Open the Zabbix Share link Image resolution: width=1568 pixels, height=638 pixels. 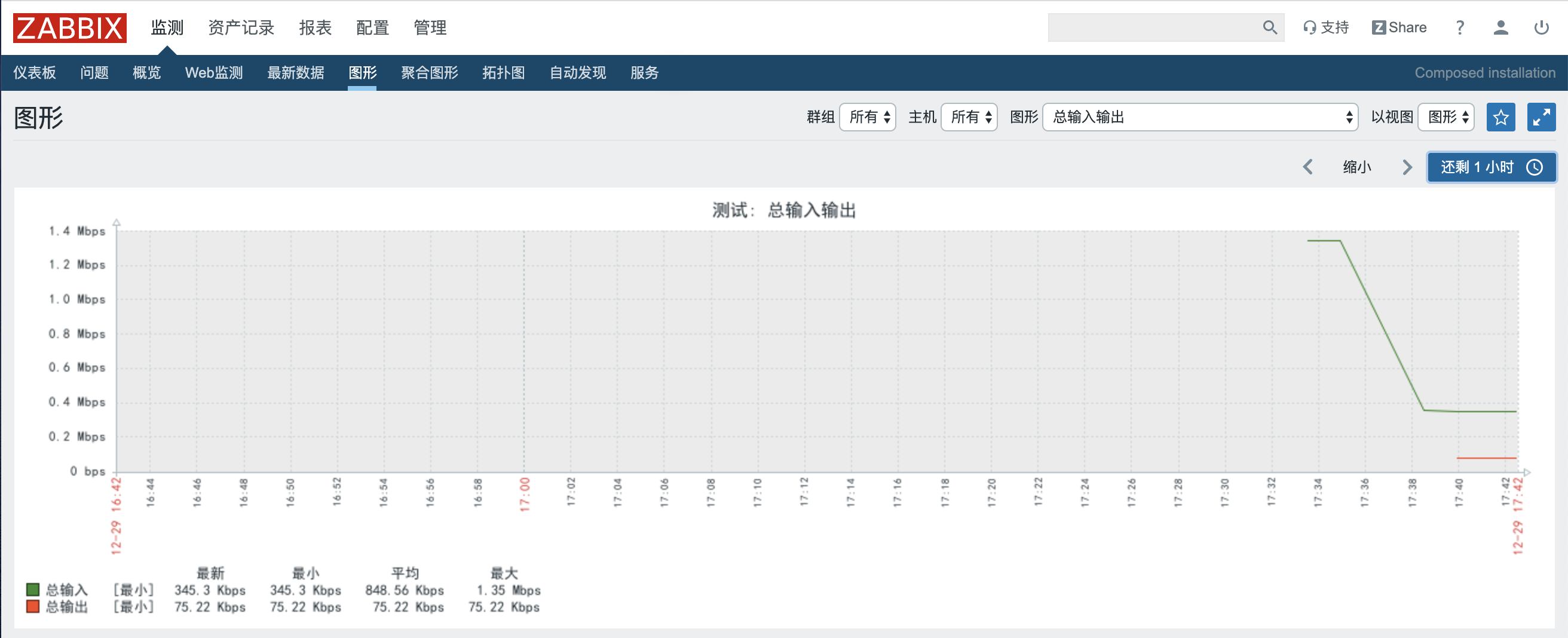point(1399,27)
